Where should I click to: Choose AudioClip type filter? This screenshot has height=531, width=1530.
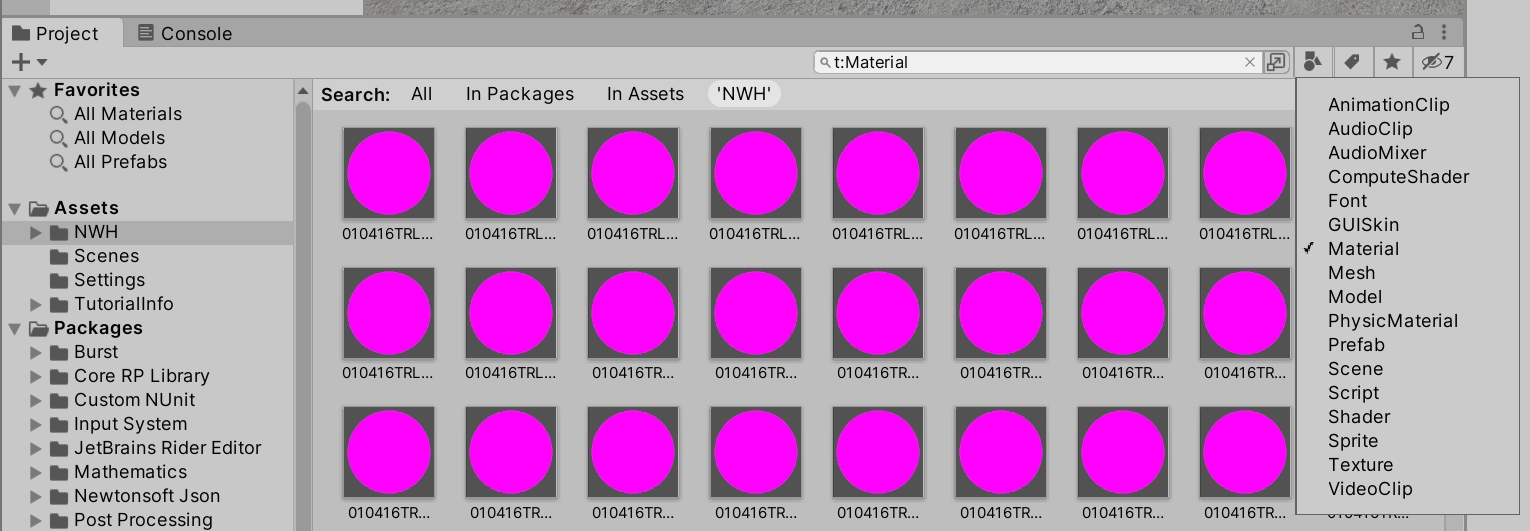tap(1370, 129)
